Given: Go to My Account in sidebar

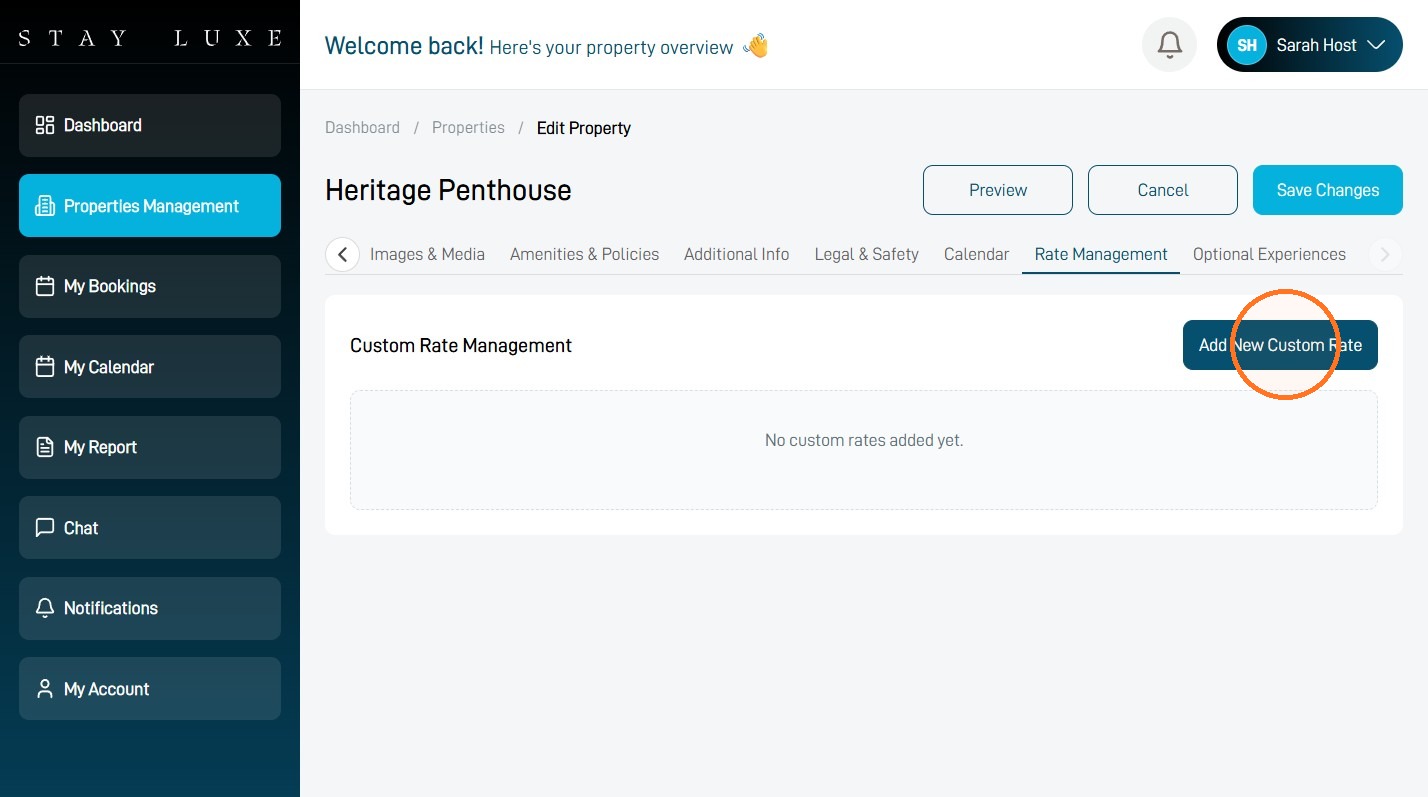Looking at the screenshot, I should click(x=150, y=689).
